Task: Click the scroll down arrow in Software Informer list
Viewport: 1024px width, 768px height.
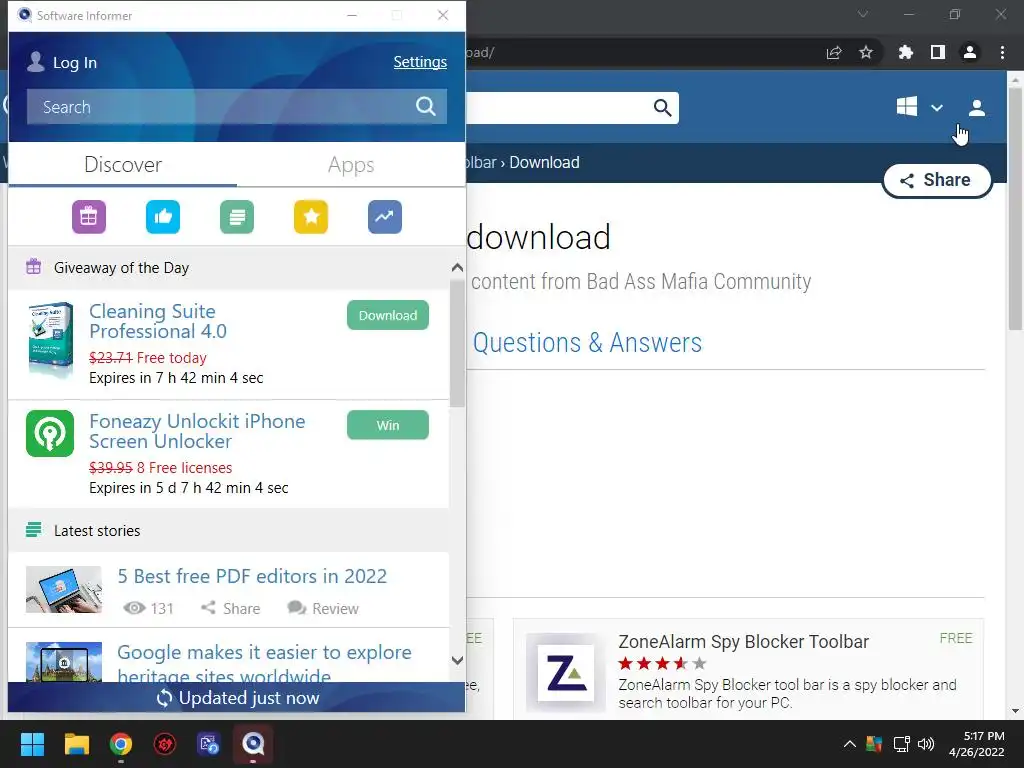Action: click(457, 660)
